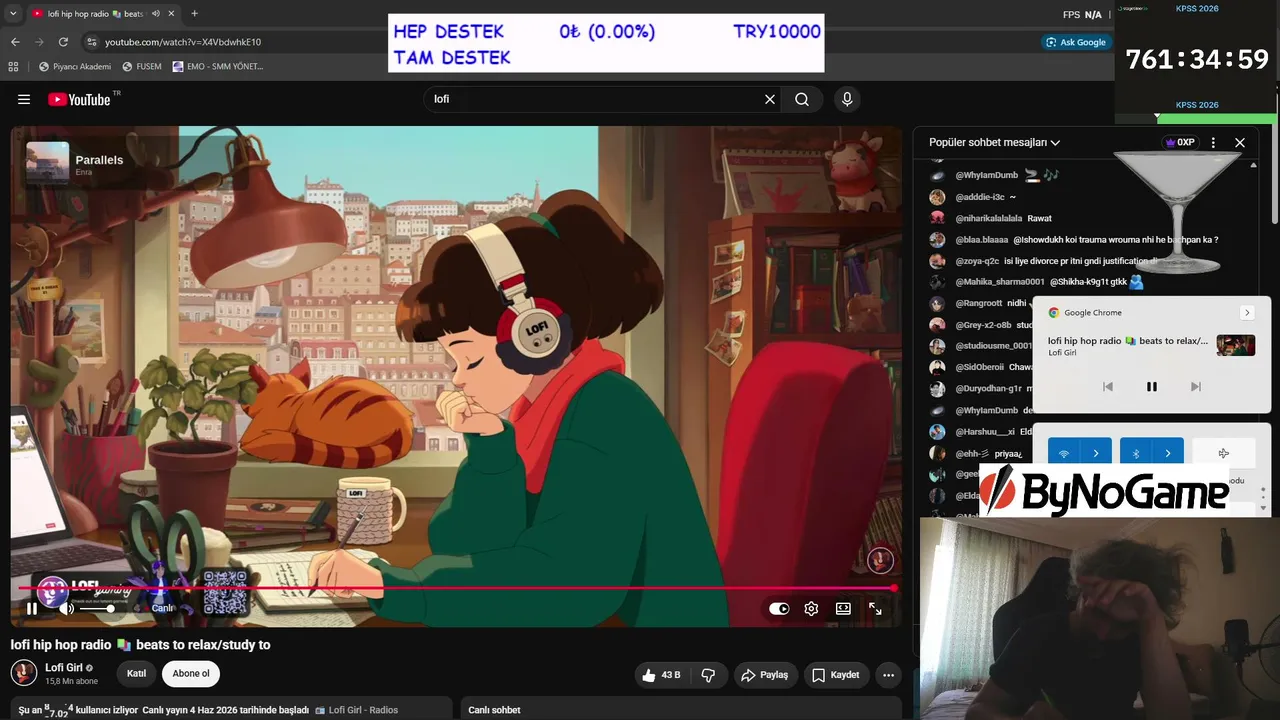Enter fullscreen video mode
Image resolution: width=1280 pixels, height=720 pixels.
tap(875, 608)
